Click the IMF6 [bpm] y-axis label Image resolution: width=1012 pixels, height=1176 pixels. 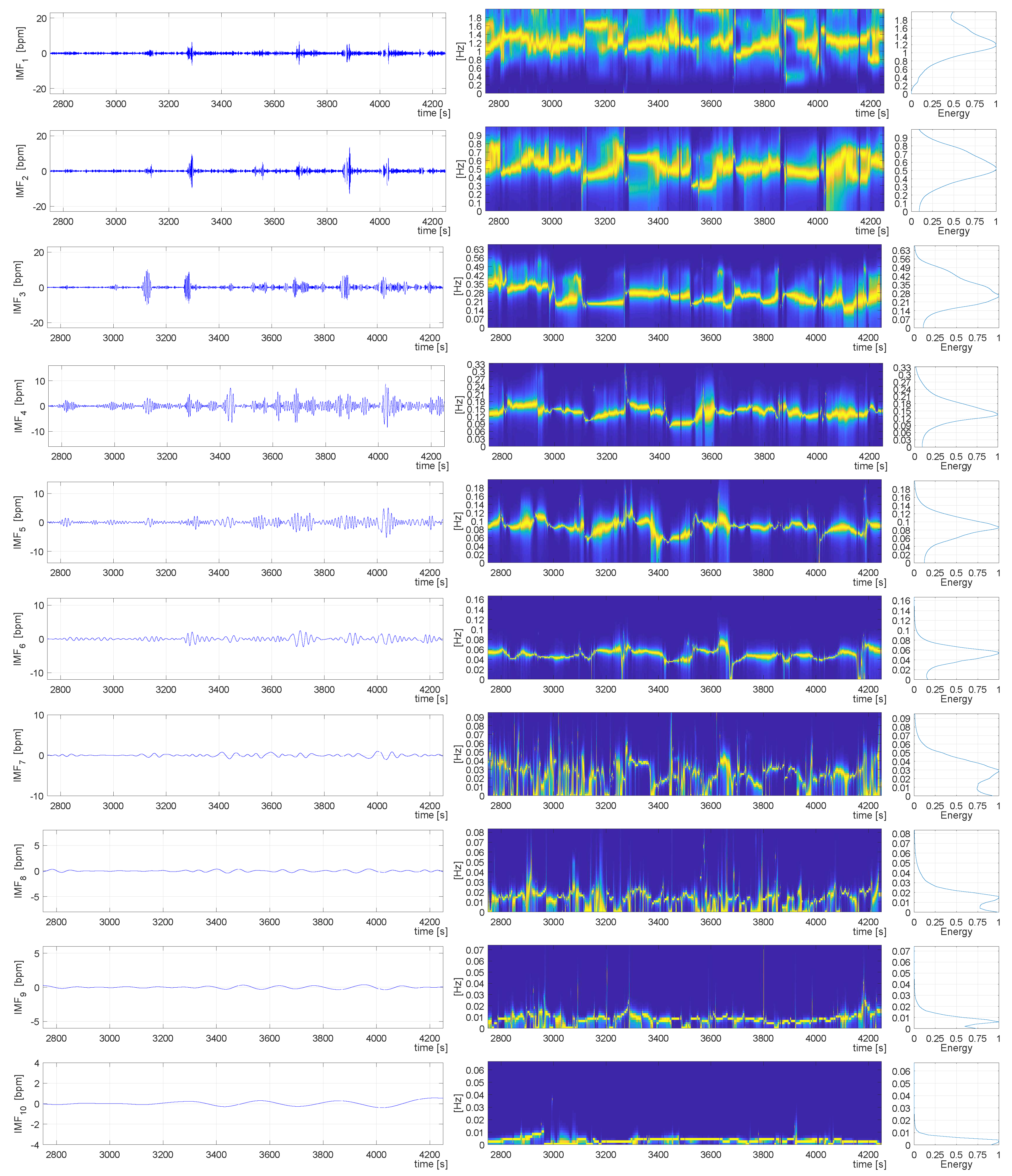[18, 638]
